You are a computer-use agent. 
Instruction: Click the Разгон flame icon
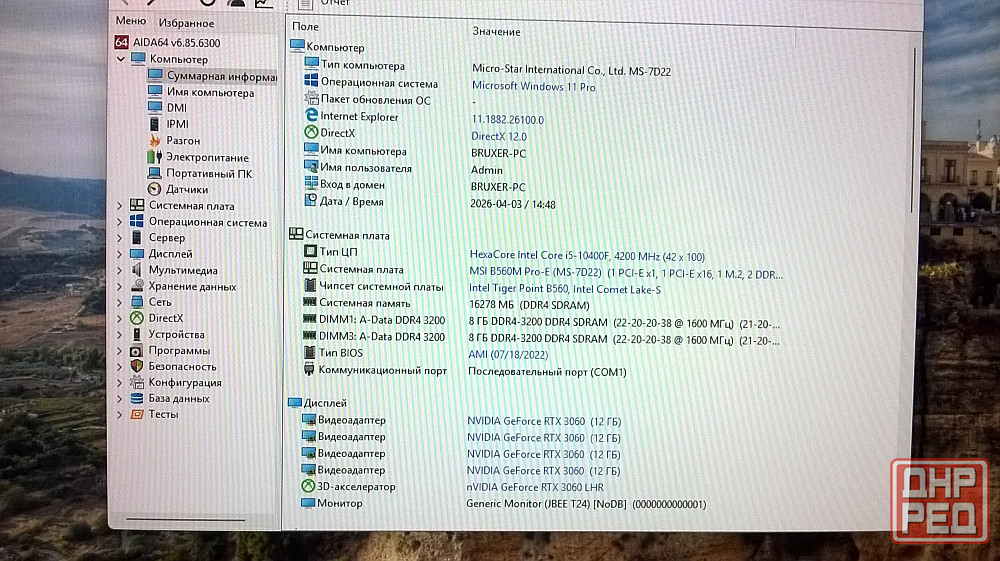click(x=155, y=140)
